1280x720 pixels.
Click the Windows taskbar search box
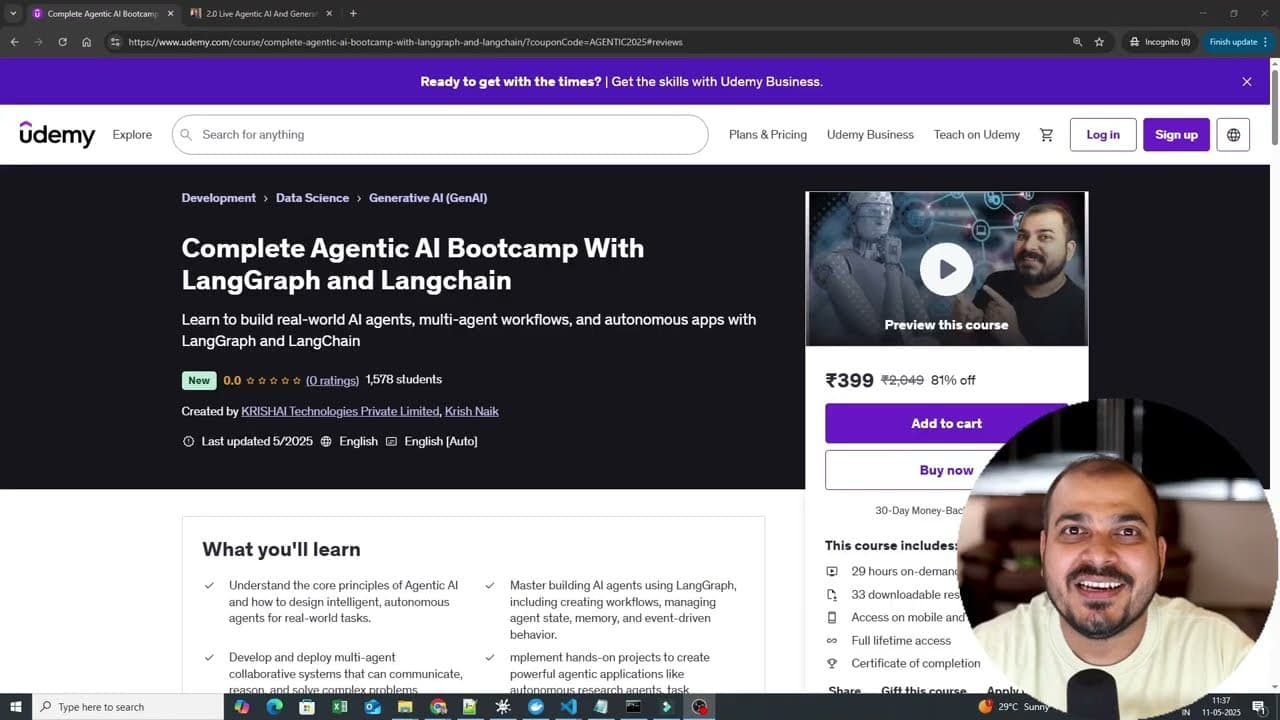128,707
